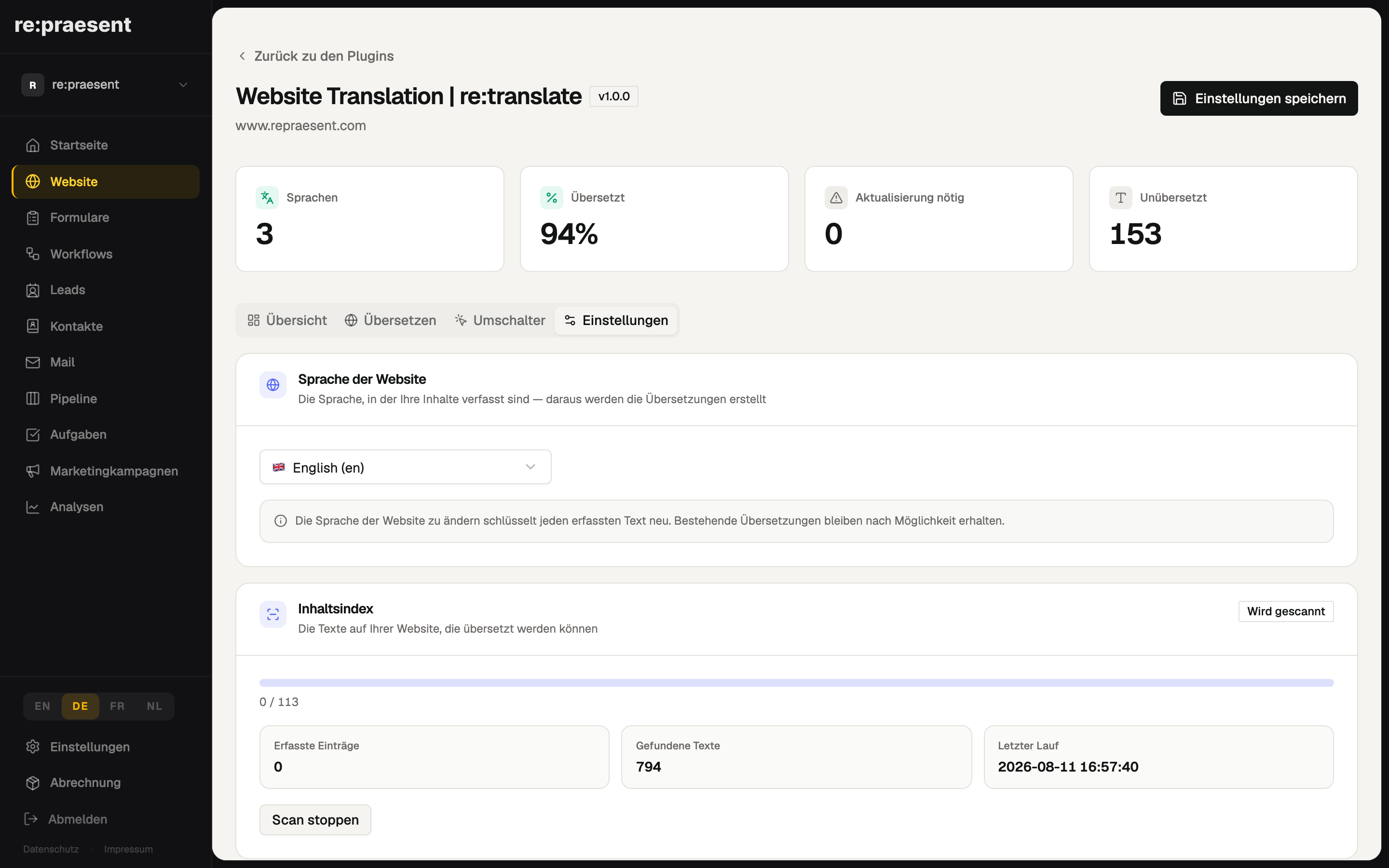This screenshot has width=1389, height=868.
Task: Click the Unübersetzt text icon
Action: click(1121, 198)
